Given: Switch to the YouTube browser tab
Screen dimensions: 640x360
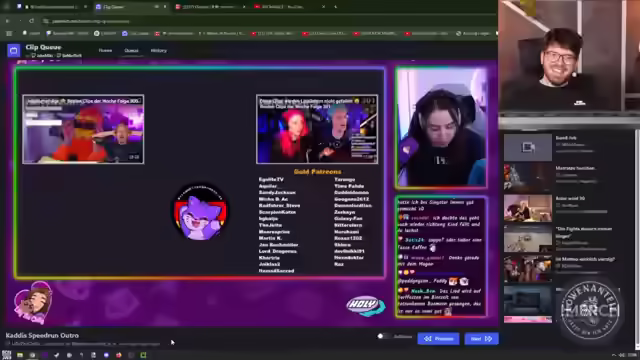Looking at the screenshot, I should (290, 7).
